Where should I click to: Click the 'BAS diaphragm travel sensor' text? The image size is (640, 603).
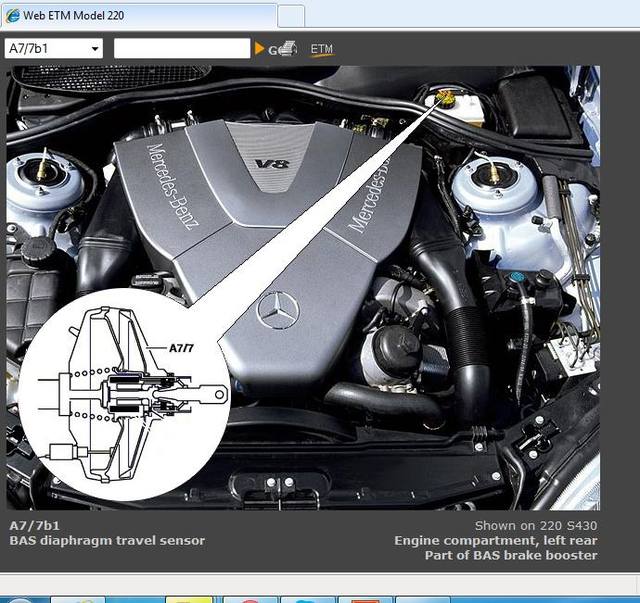(107, 541)
